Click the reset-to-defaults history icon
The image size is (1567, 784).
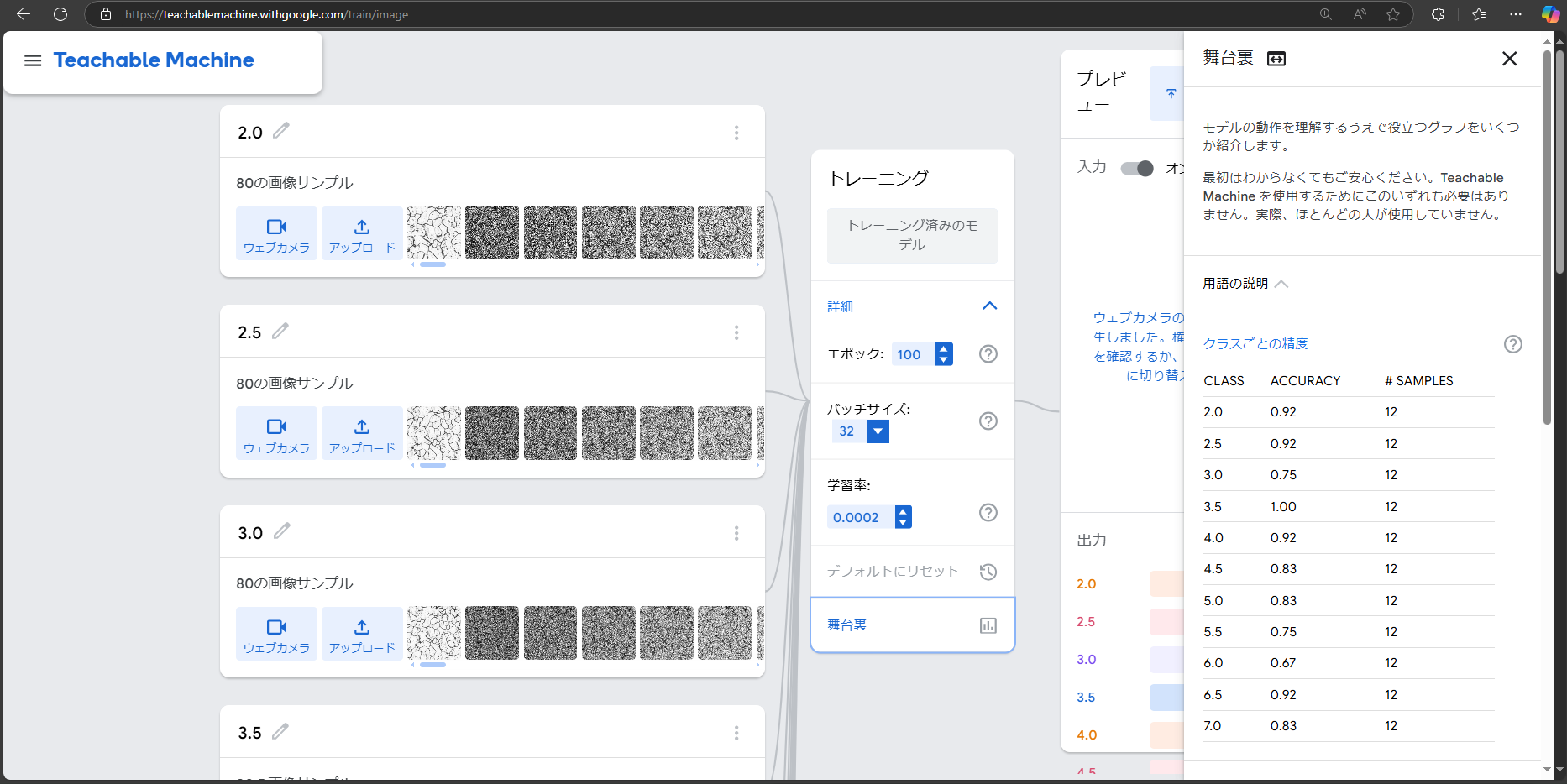[988, 572]
